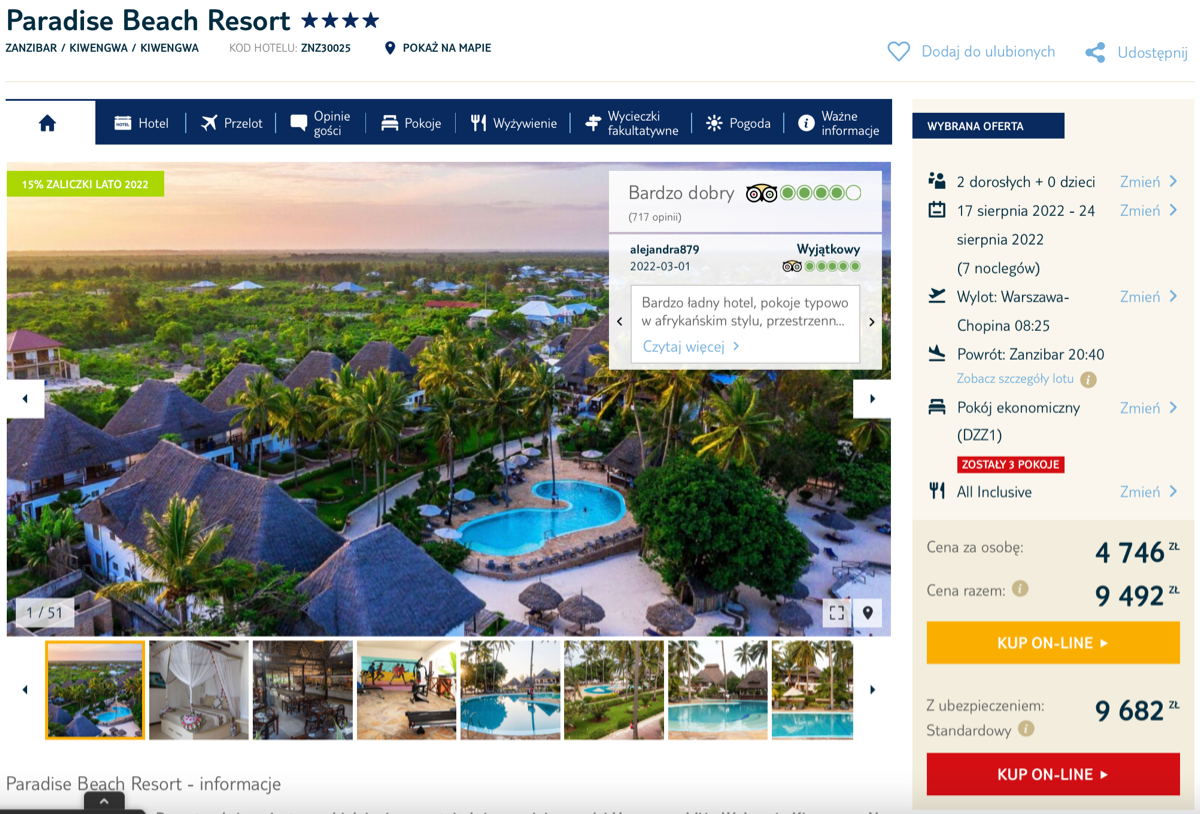
Task: Switch to the Przelot tab
Action: tap(231, 123)
